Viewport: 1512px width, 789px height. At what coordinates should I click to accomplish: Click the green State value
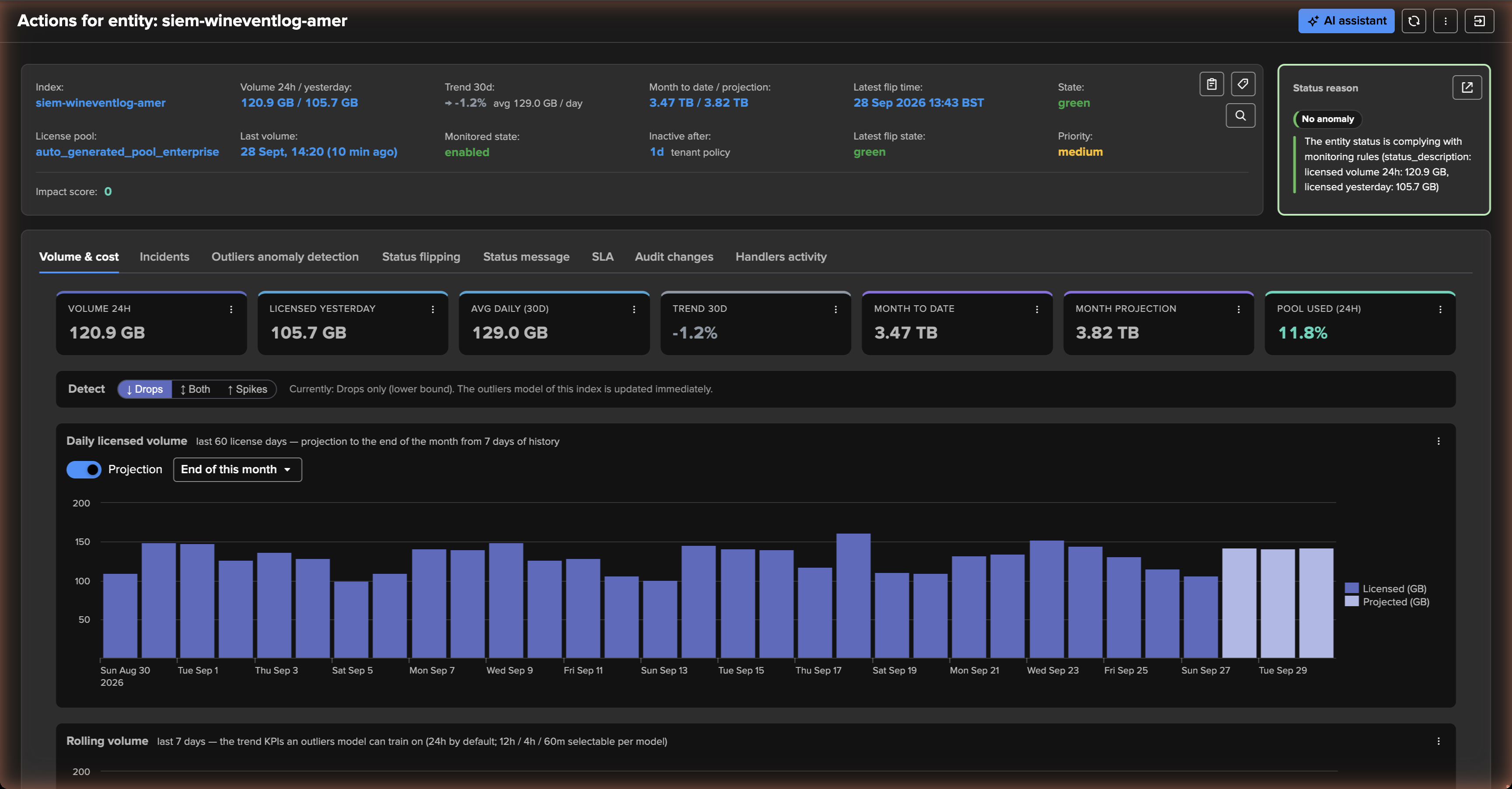1074,103
